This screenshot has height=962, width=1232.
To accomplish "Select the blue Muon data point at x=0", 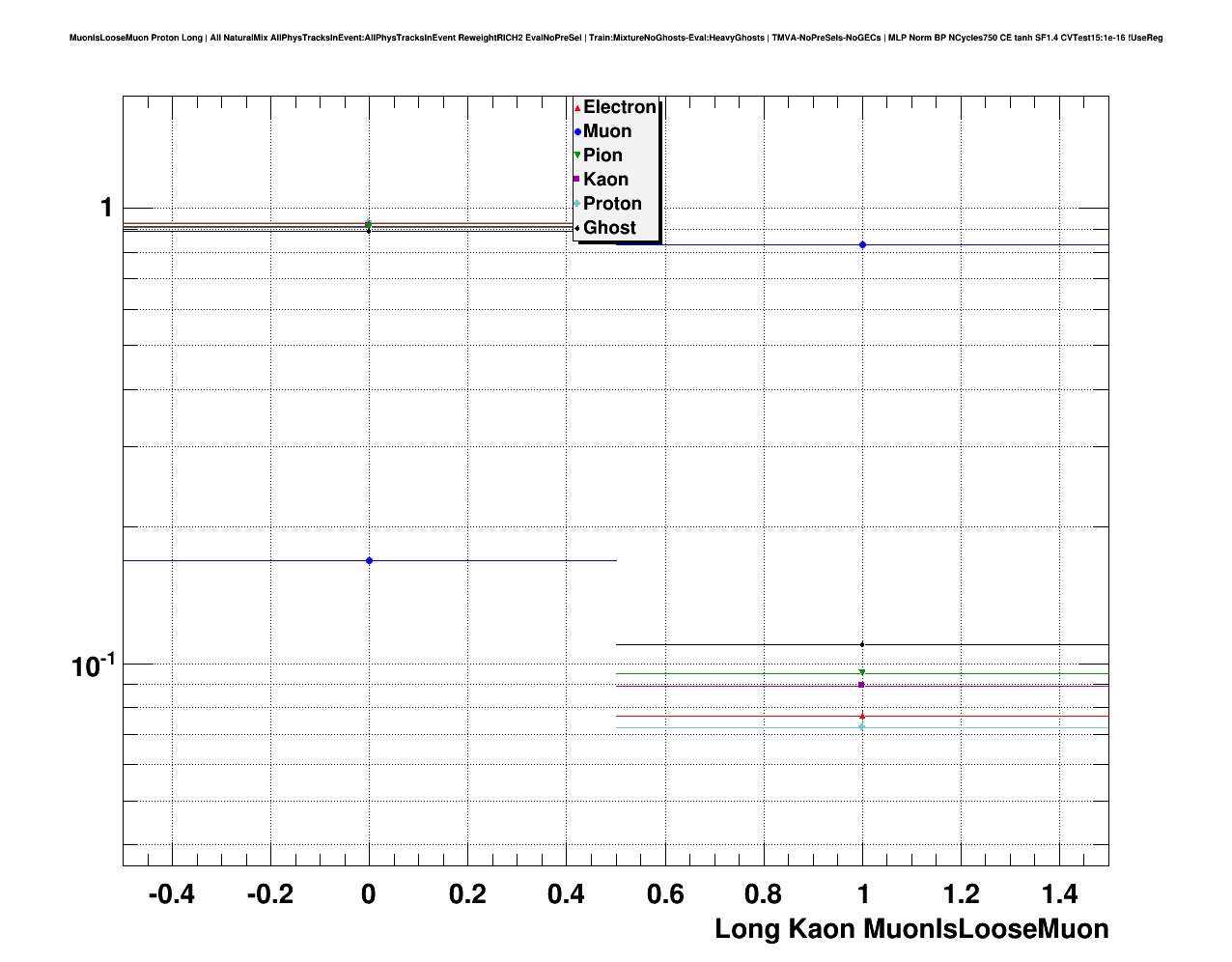I will tap(369, 560).
